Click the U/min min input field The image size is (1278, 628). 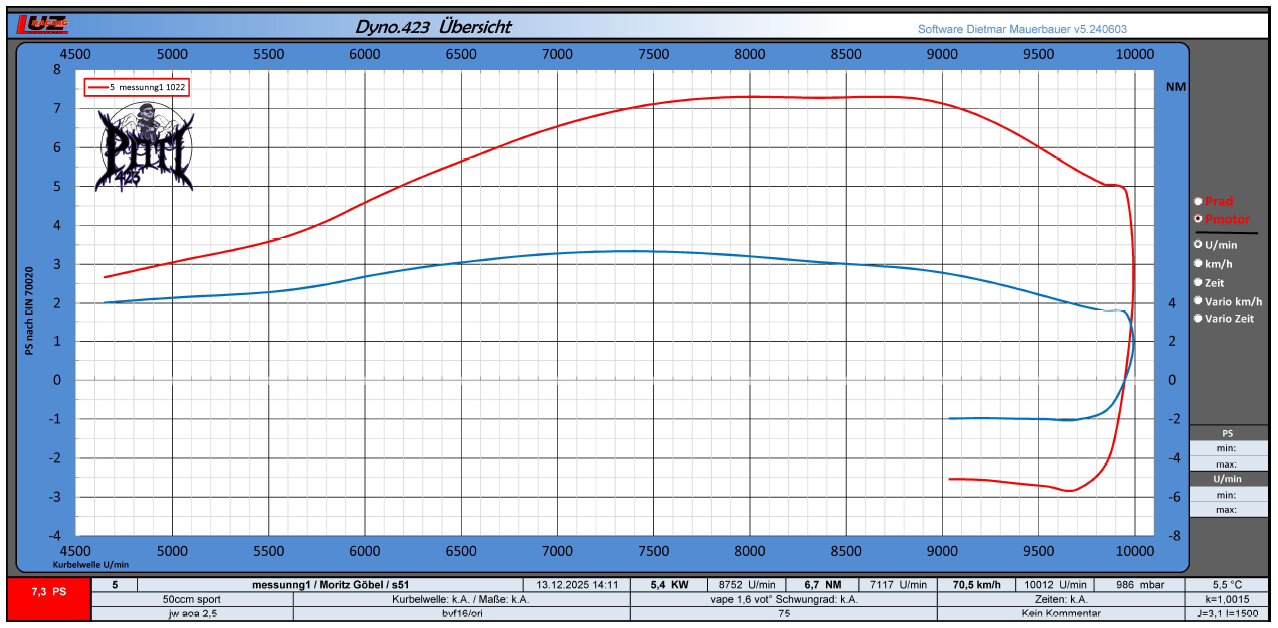click(1228, 495)
